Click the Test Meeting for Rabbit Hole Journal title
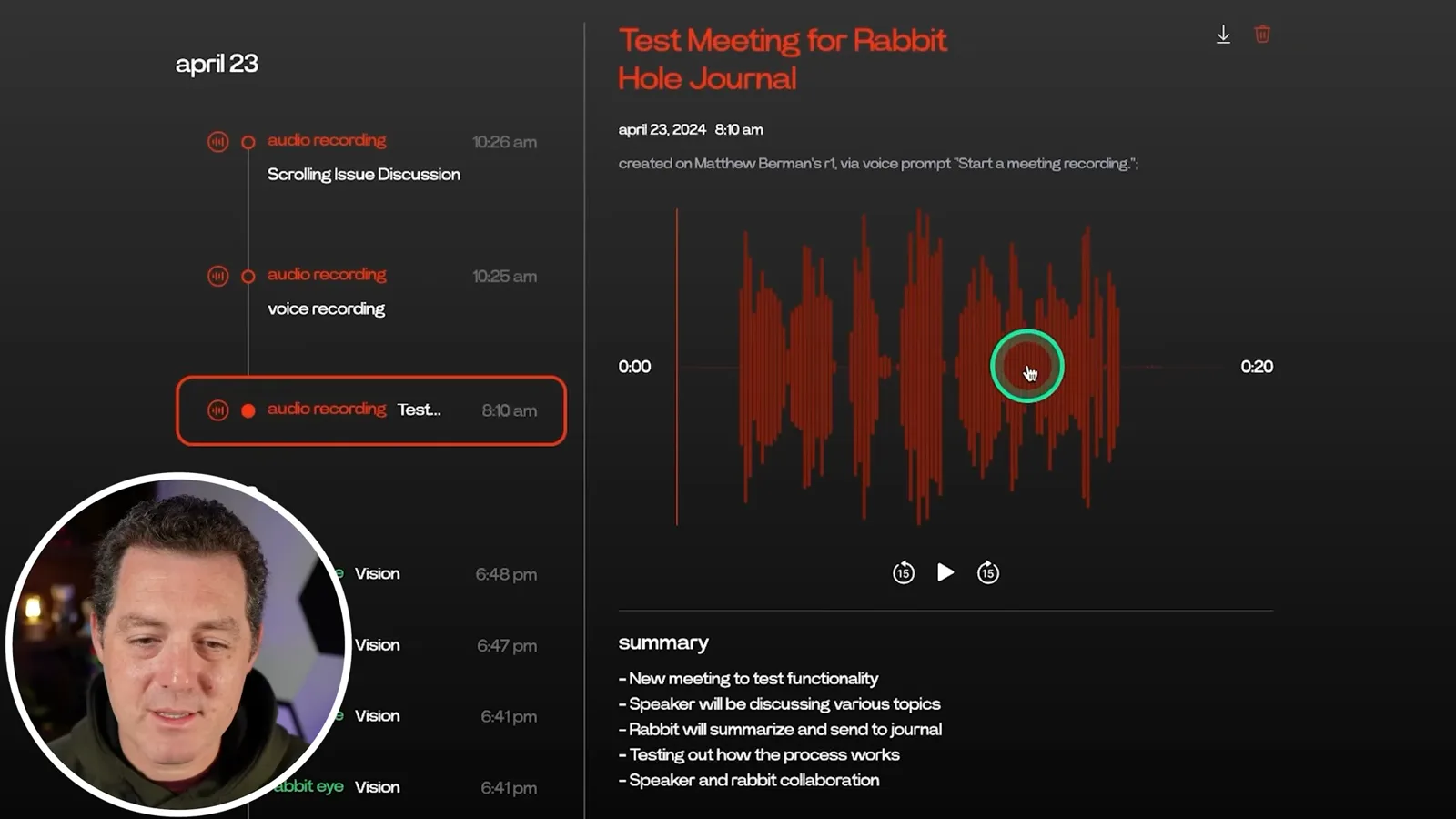The width and height of the screenshot is (1456, 819). tap(783, 59)
